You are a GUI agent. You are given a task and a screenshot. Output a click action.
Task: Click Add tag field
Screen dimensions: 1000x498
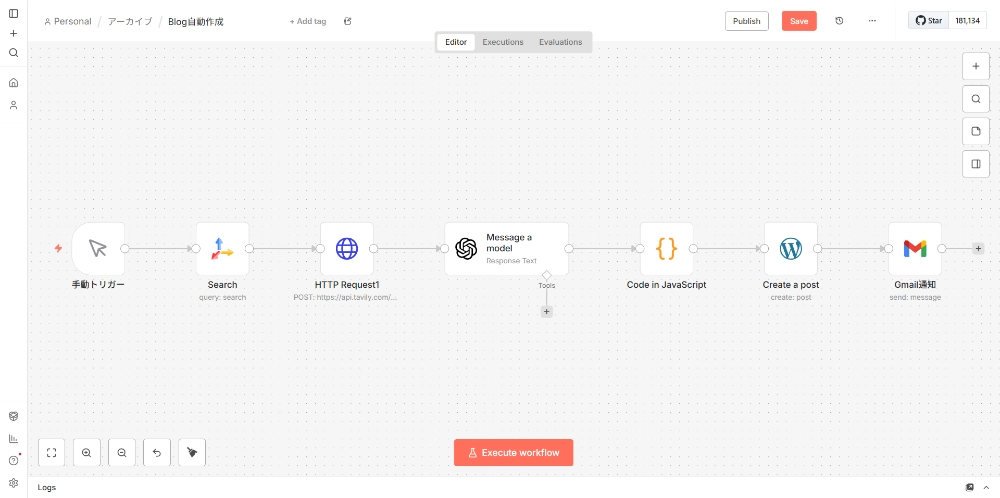point(308,21)
